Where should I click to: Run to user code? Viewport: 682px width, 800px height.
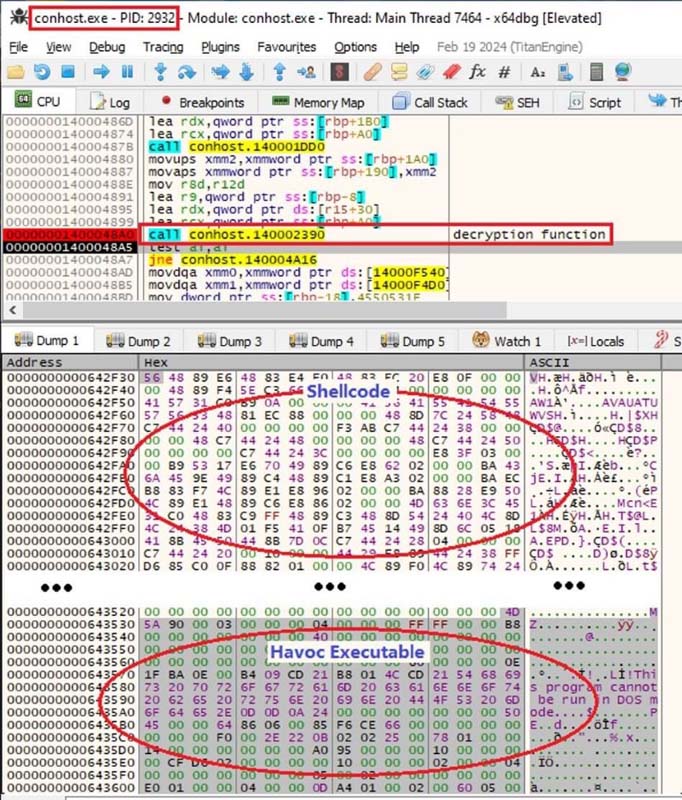coord(306,72)
